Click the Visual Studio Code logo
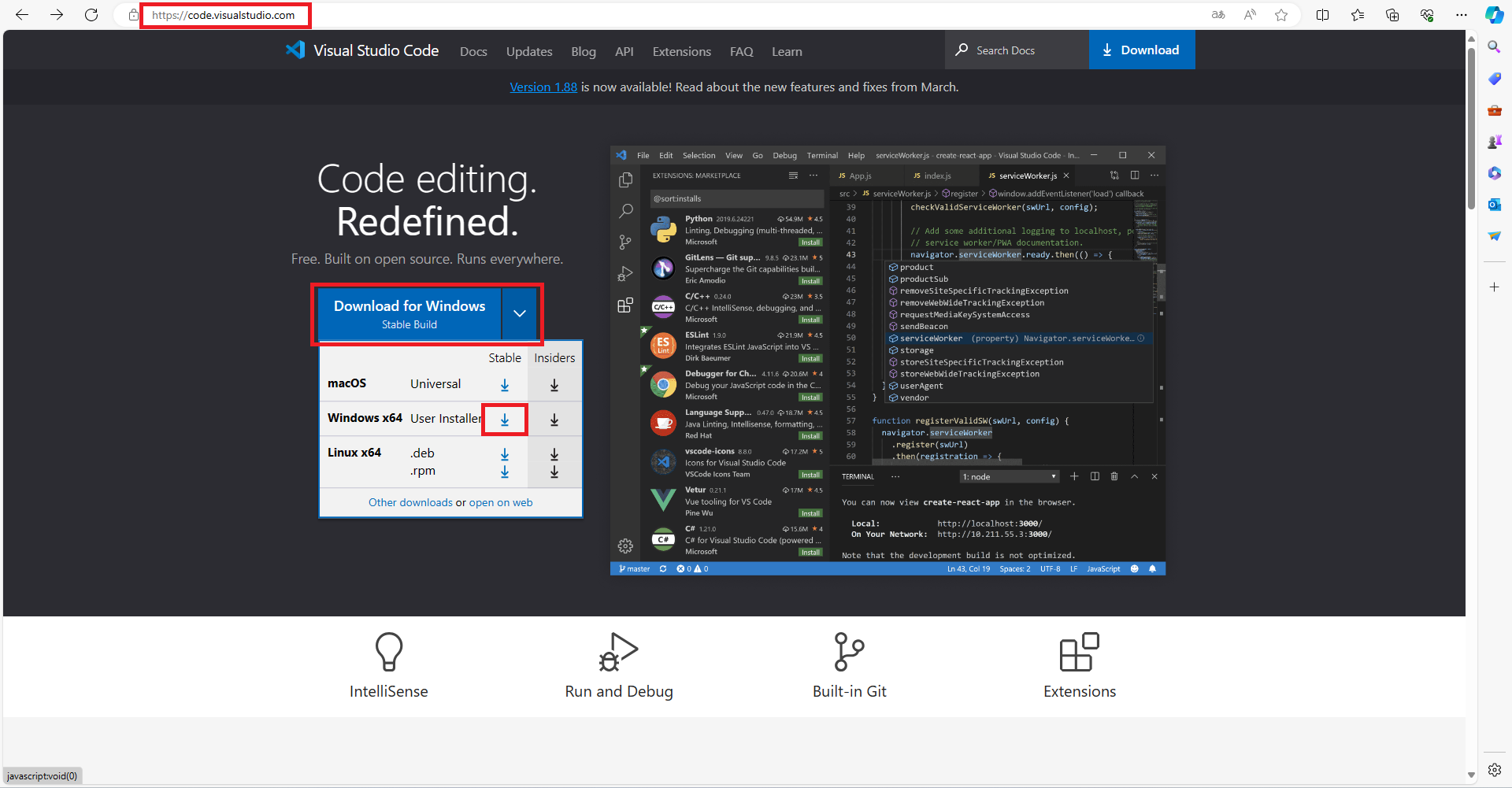1512x788 pixels. (362, 50)
